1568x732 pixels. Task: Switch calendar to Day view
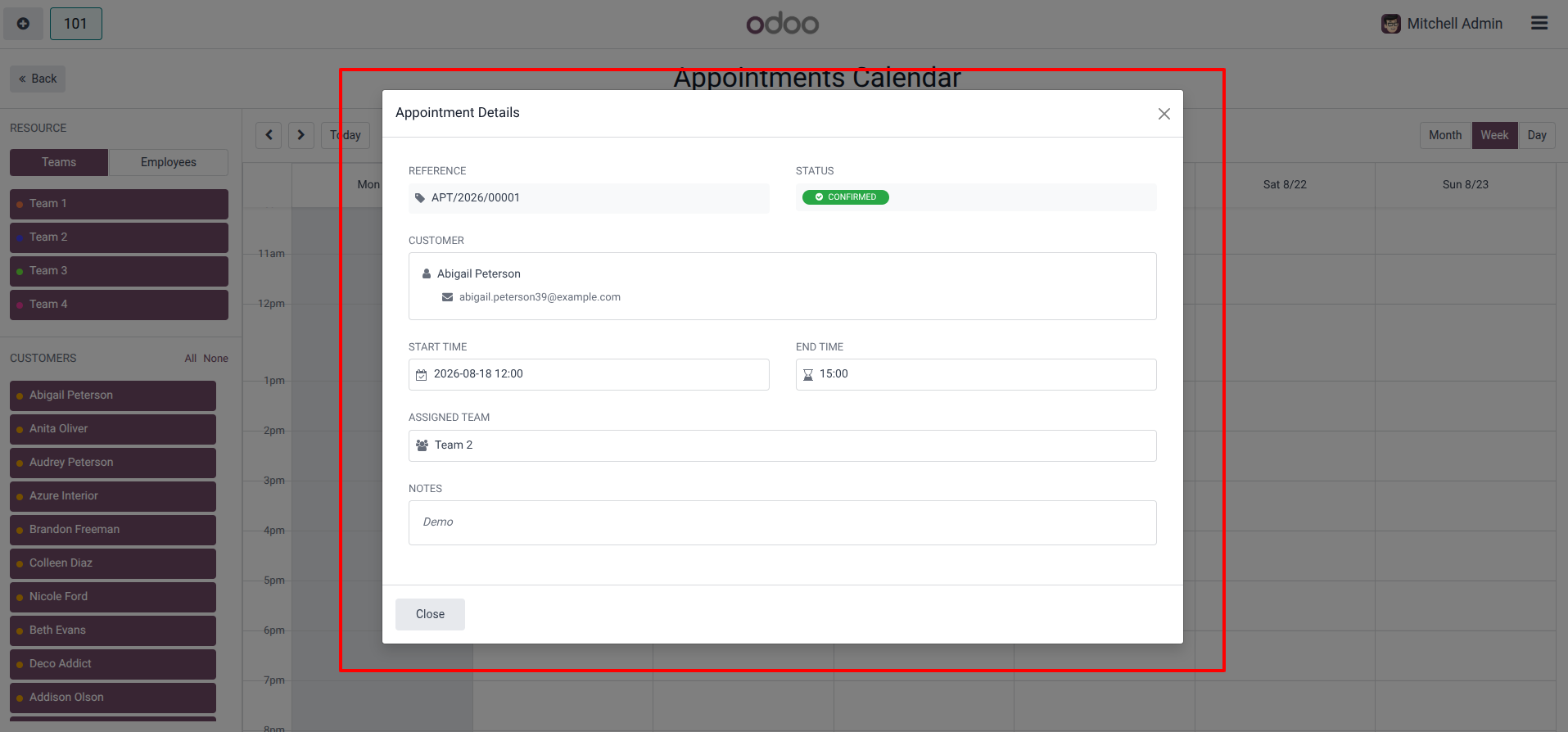pyautogui.click(x=1537, y=135)
